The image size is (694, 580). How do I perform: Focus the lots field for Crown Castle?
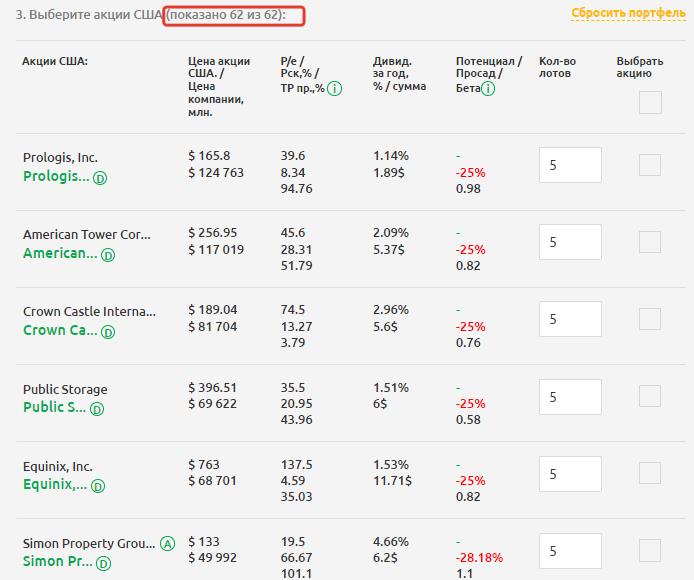pyautogui.click(x=570, y=320)
